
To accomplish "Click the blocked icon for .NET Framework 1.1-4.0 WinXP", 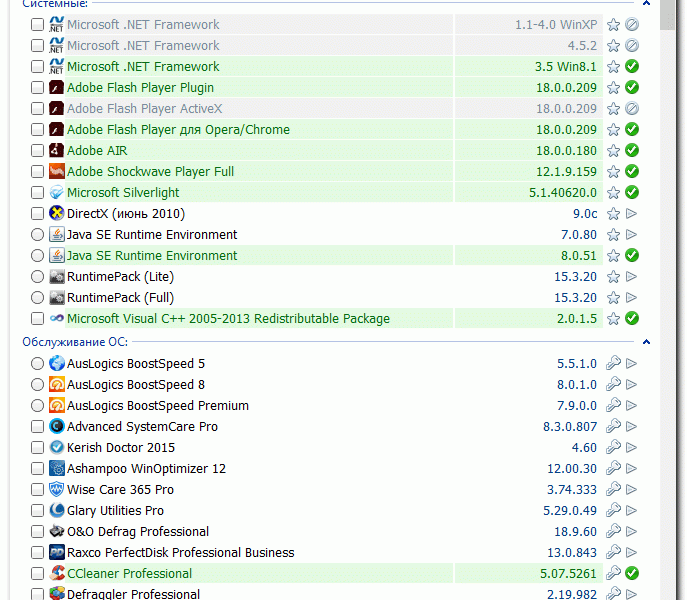I will (632, 25).
